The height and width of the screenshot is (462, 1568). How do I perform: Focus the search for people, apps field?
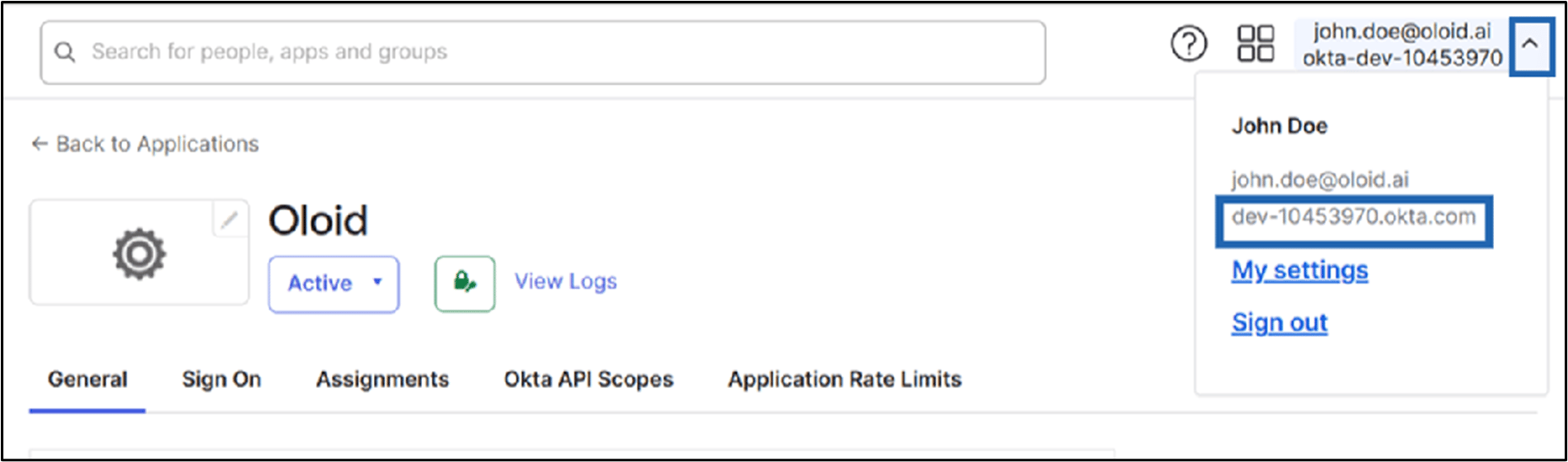(543, 52)
